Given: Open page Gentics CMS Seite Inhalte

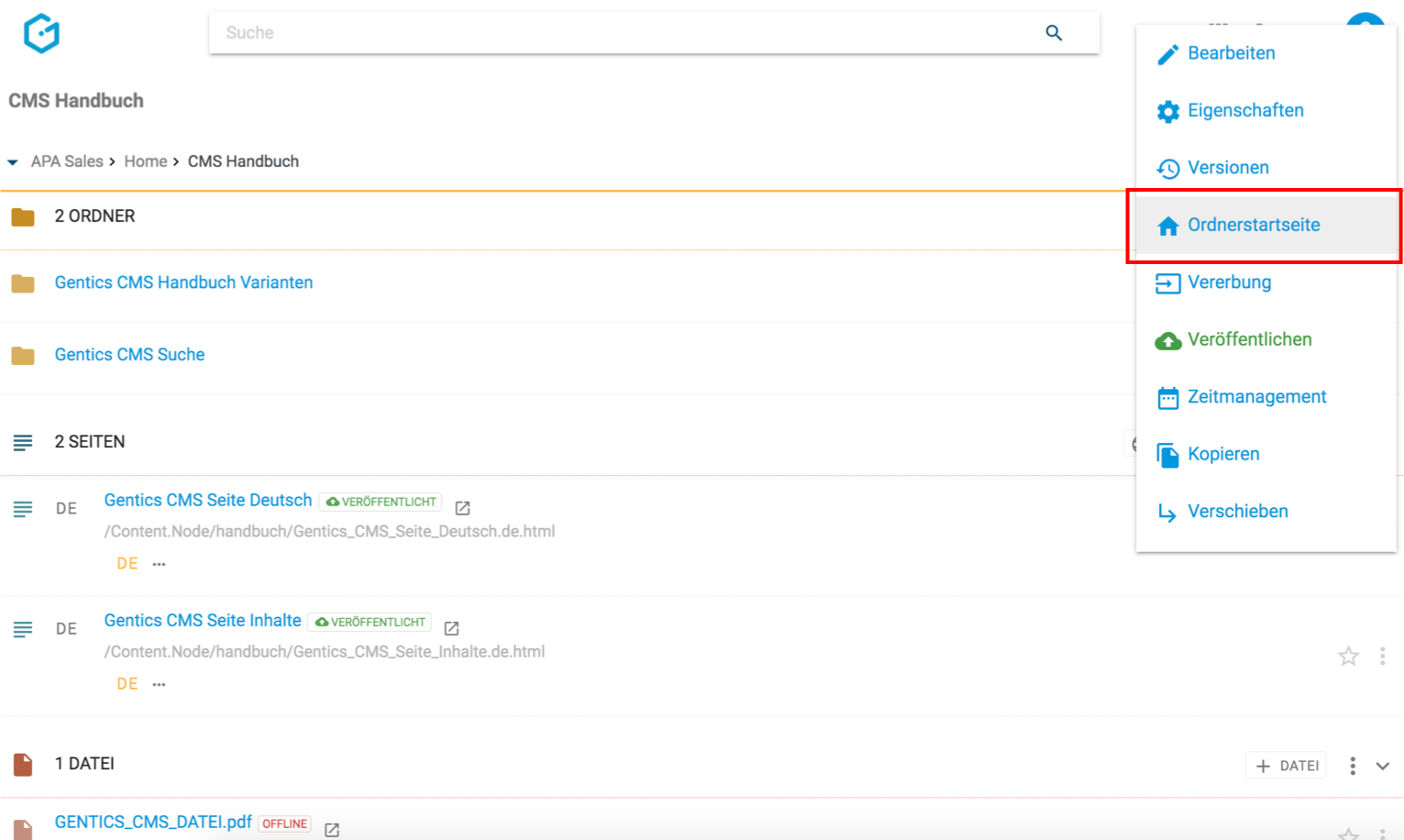Looking at the screenshot, I should point(203,621).
